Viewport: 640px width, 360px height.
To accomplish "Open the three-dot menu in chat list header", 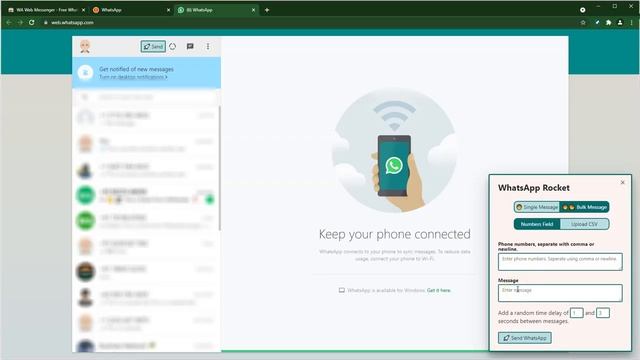I will (208, 47).
